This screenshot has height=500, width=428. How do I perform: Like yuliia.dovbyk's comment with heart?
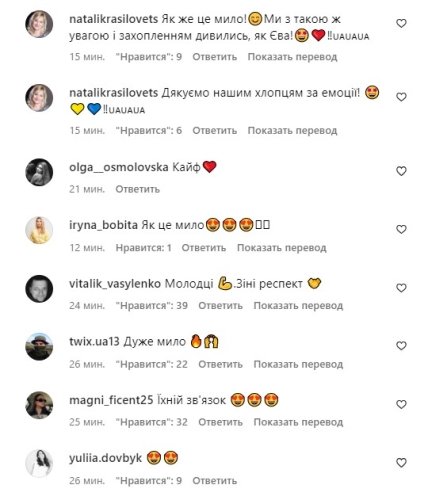(x=401, y=463)
